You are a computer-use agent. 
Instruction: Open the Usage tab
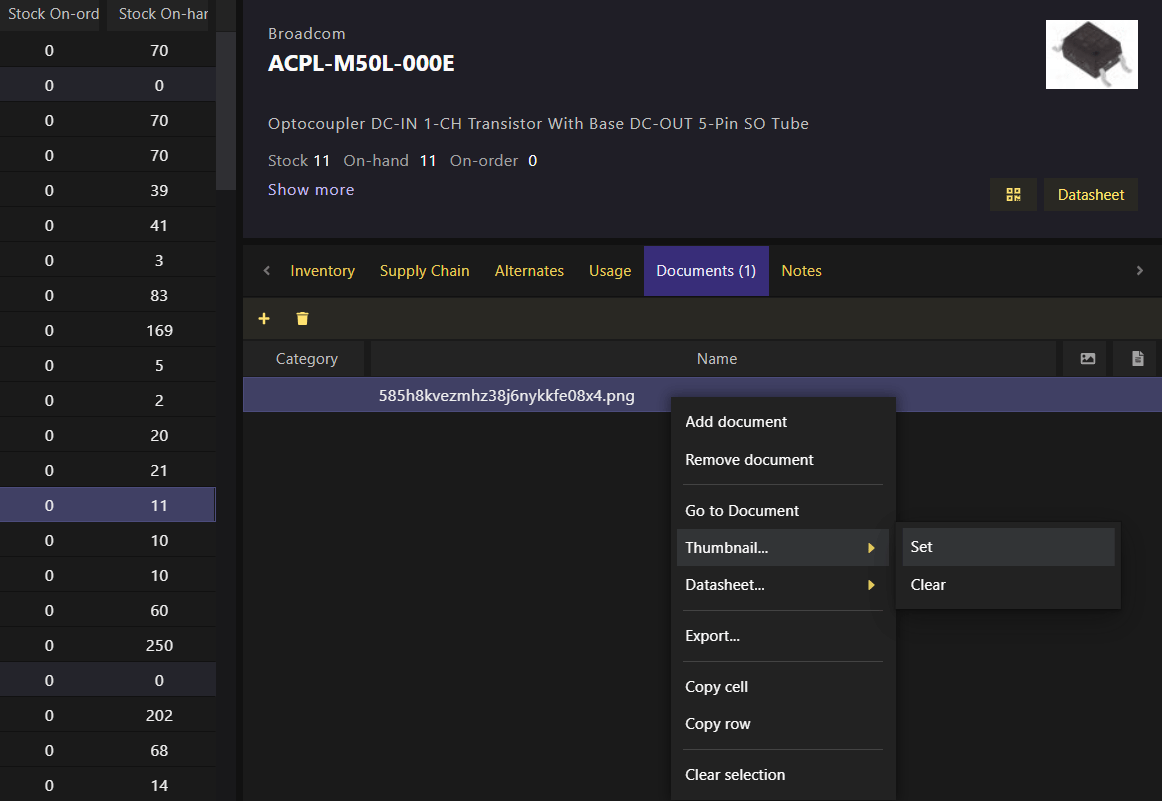[x=610, y=271]
